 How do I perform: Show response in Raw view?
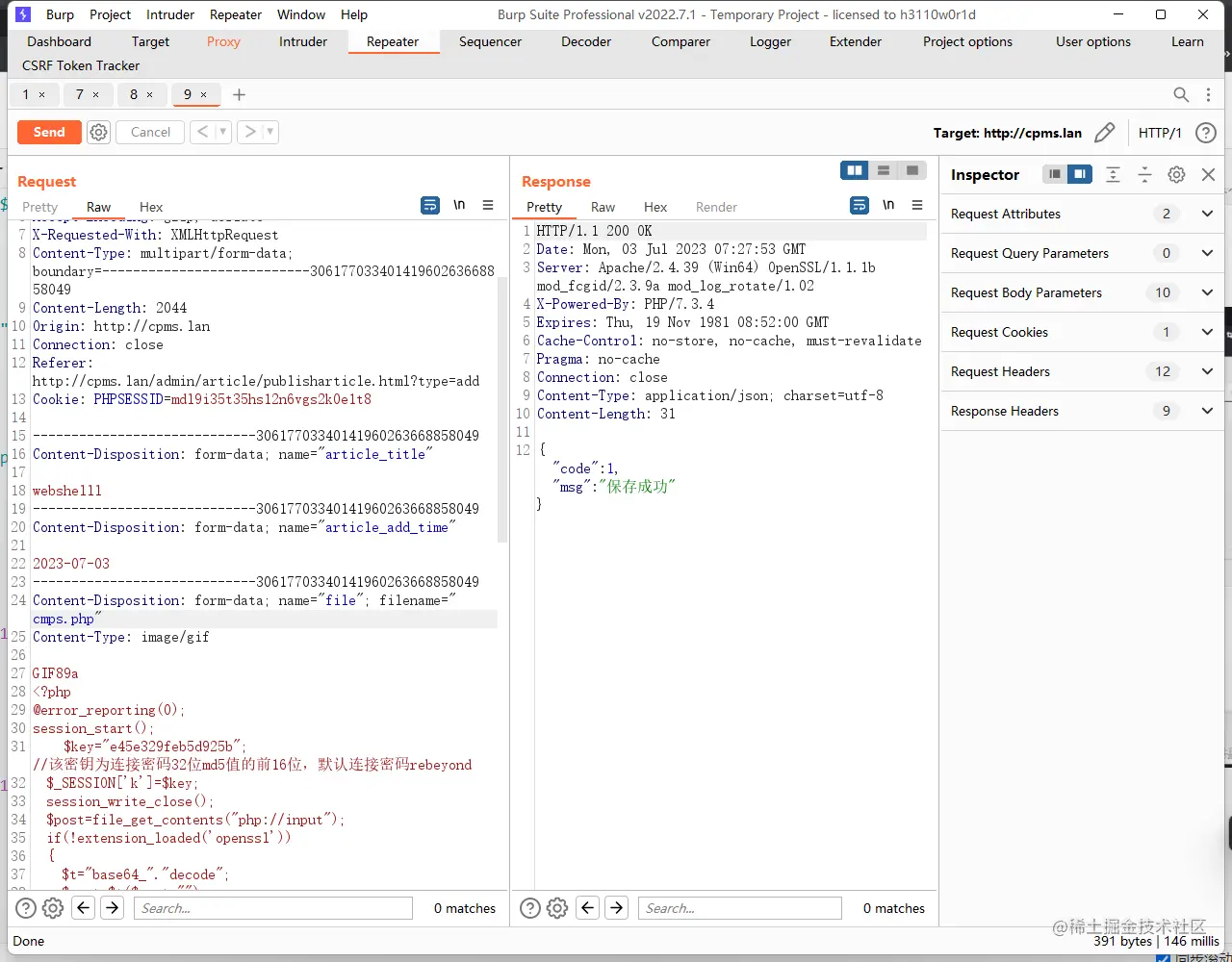pos(603,207)
